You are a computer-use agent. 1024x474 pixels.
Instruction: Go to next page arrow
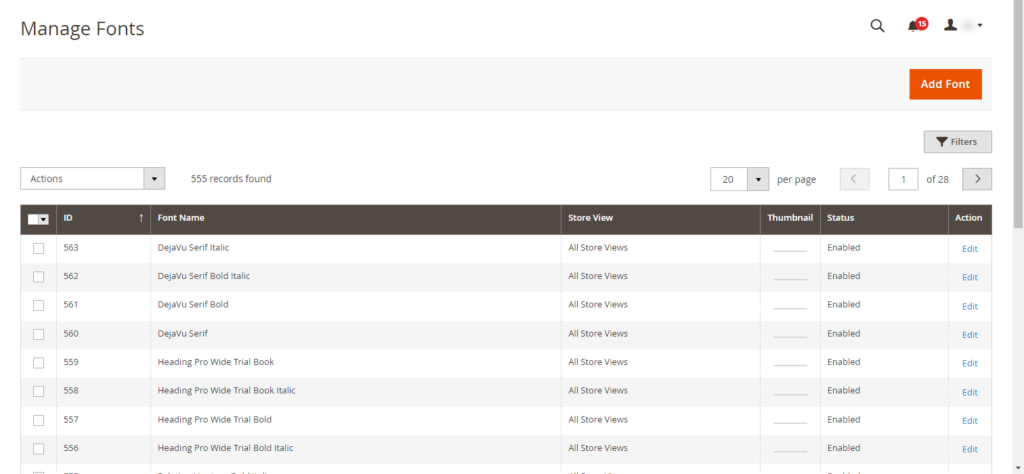click(x=976, y=179)
